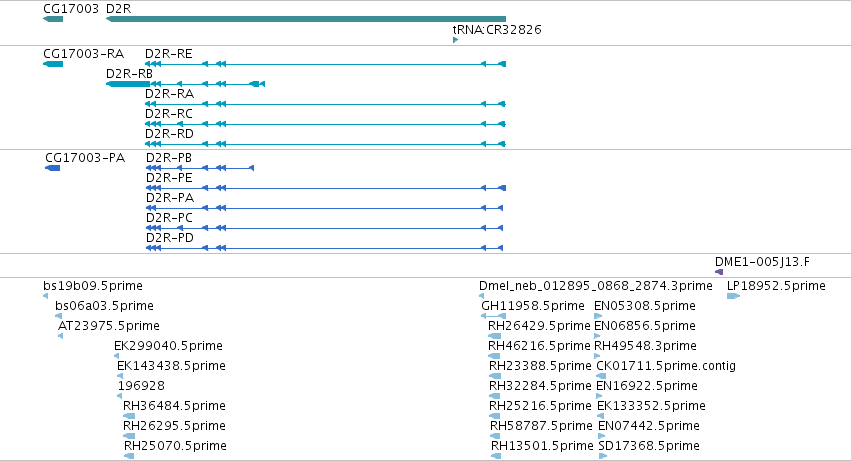The width and height of the screenshot is (851, 461).
Task: Select the D2R-PD protein label
Action: [170, 238]
